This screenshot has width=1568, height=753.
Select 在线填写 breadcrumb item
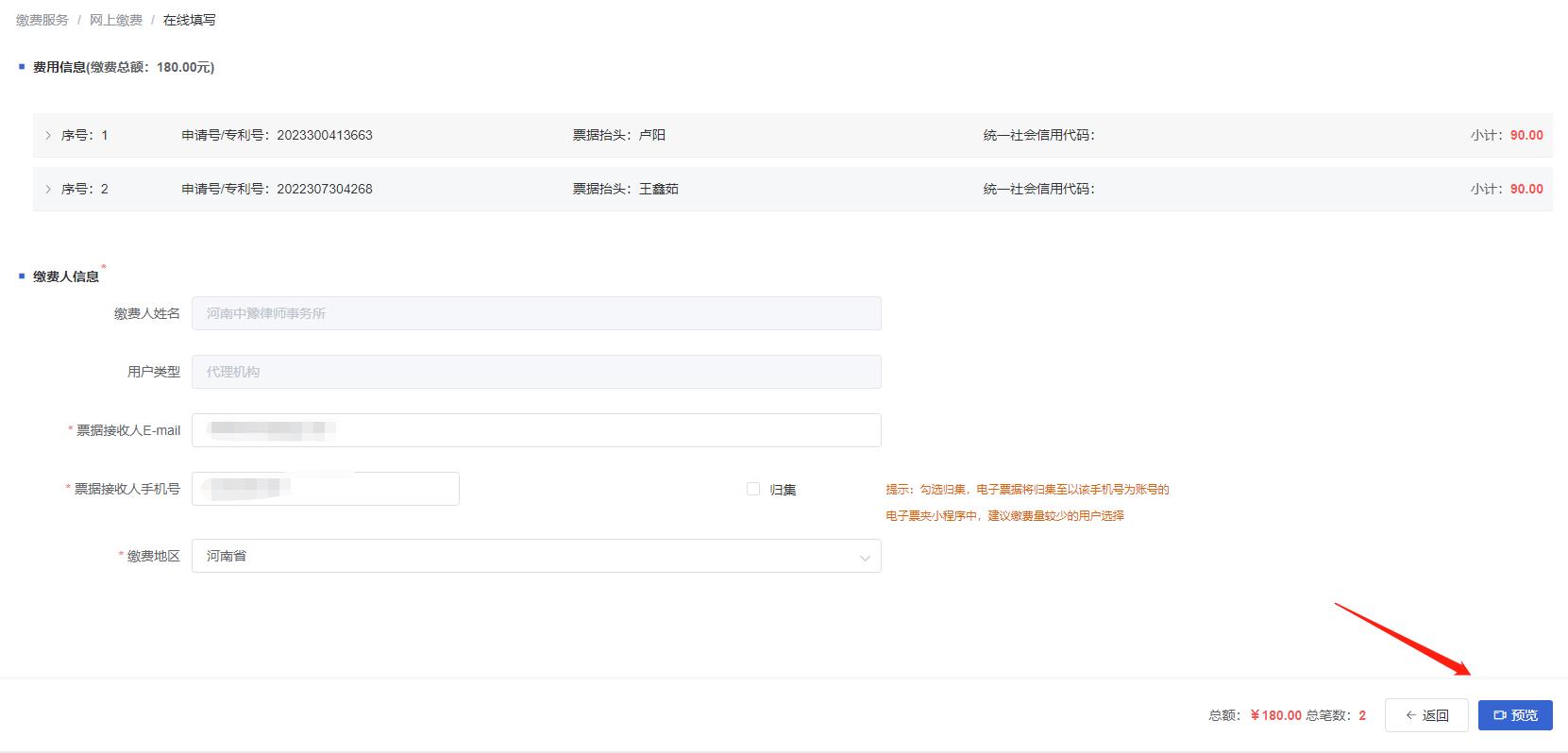coord(190,20)
